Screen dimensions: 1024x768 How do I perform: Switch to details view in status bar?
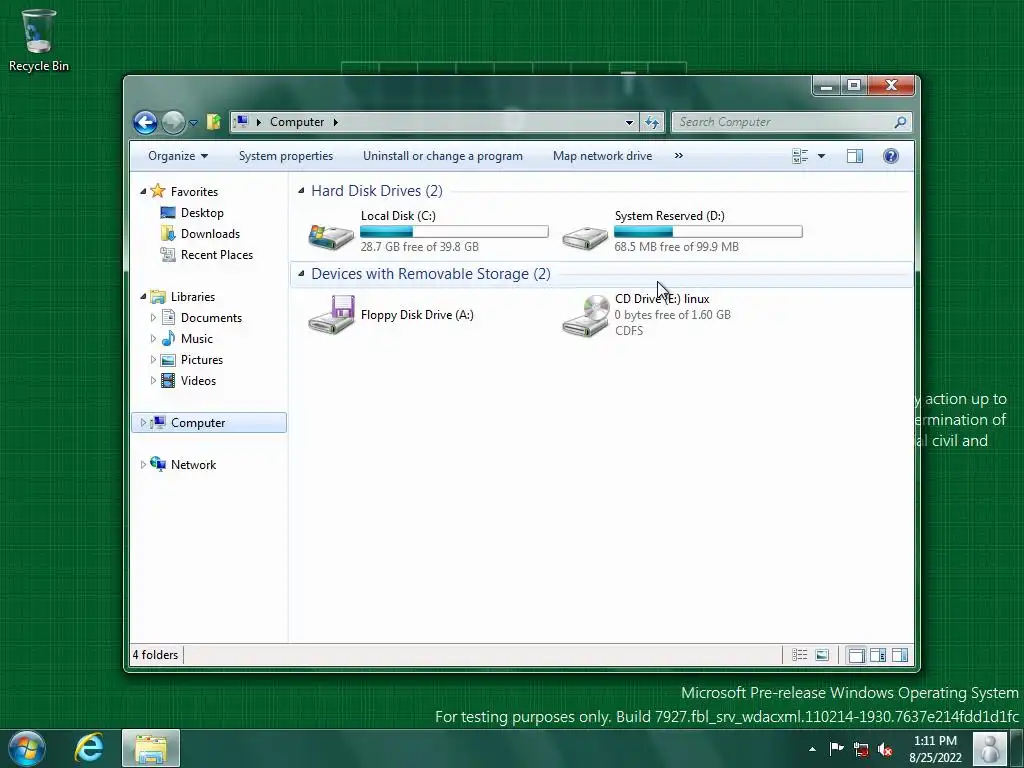click(800, 655)
